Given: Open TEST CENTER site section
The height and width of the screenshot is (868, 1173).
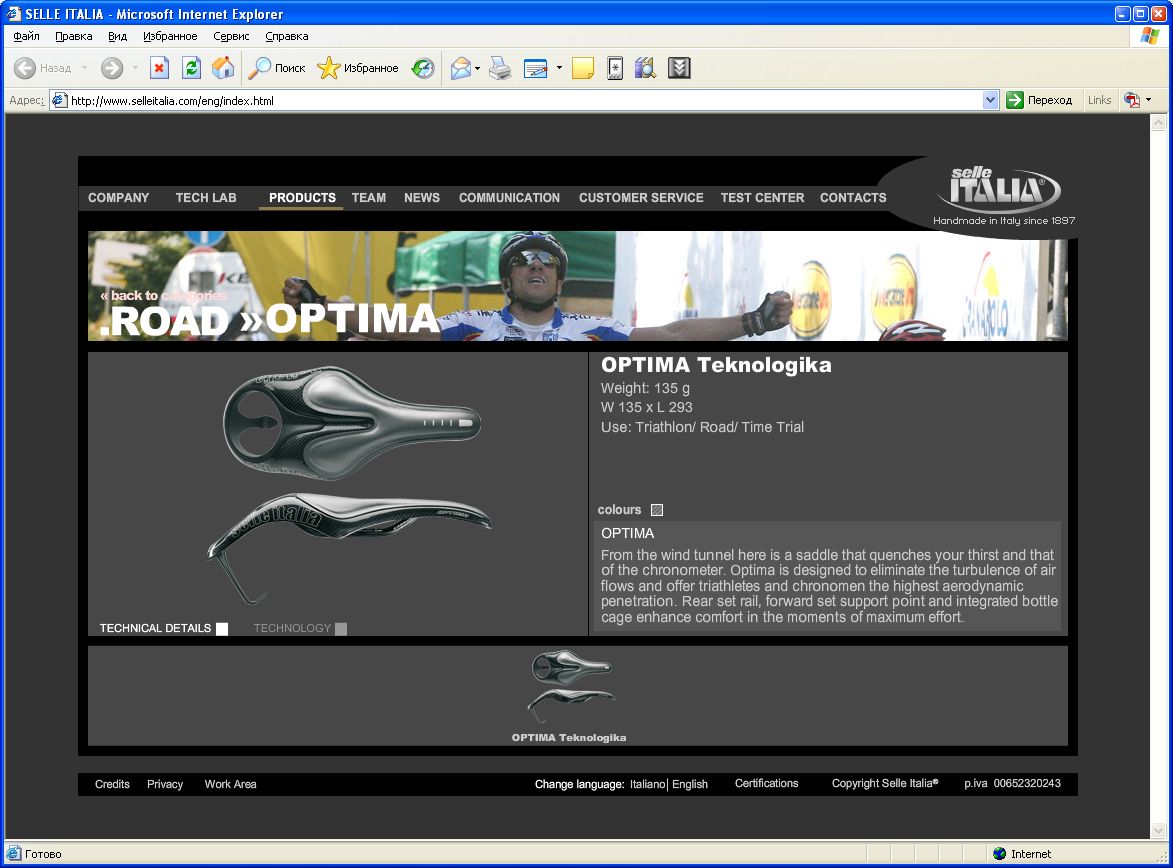Looking at the screenshot, I should click(x=762, y=198).
